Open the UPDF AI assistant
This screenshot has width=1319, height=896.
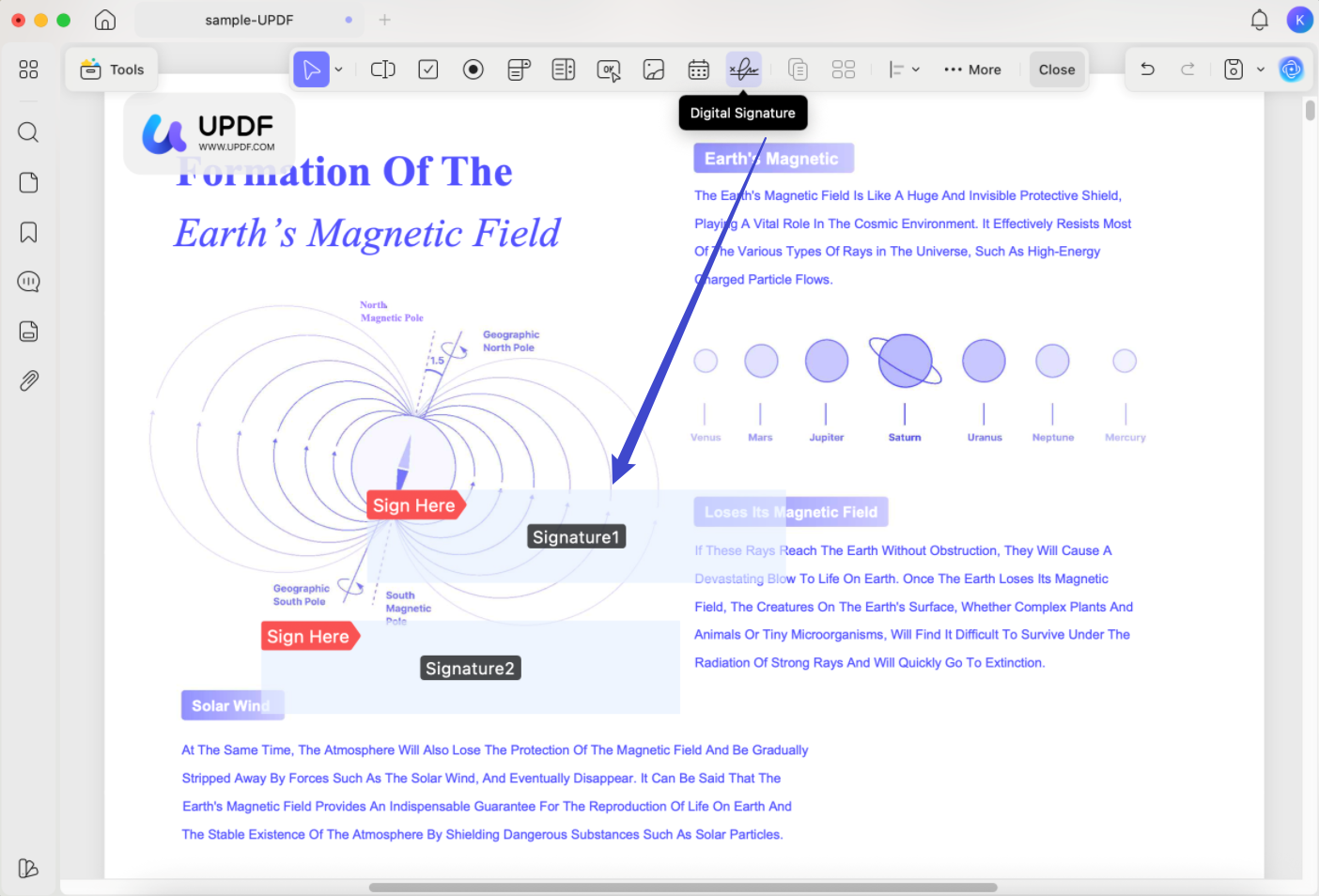pyautogui.click(x=1292, y=70)
